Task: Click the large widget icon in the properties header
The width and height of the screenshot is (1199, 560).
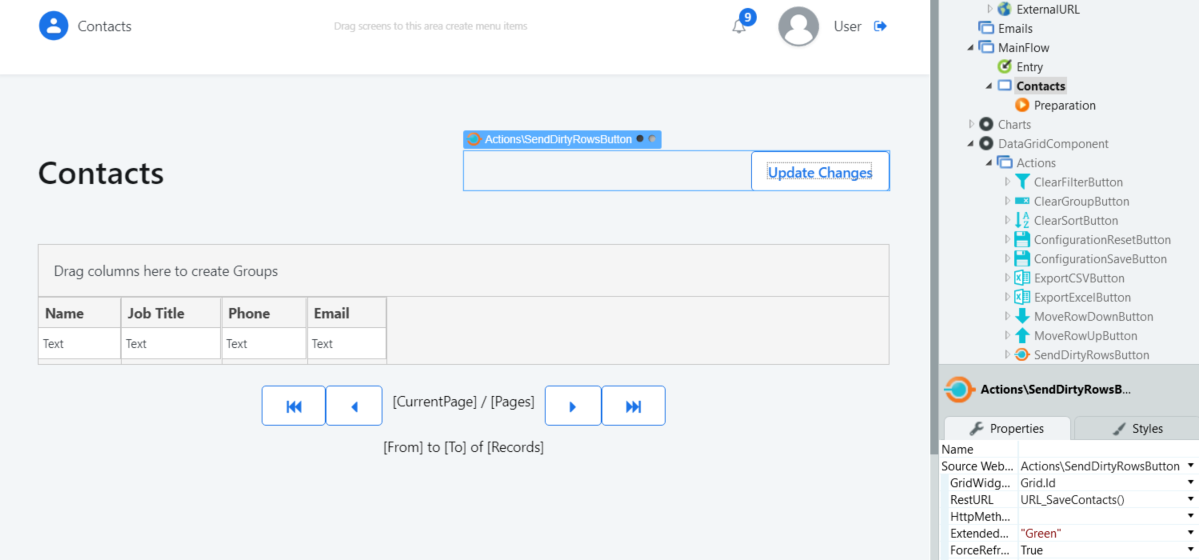Action: [x=960, y=389]
